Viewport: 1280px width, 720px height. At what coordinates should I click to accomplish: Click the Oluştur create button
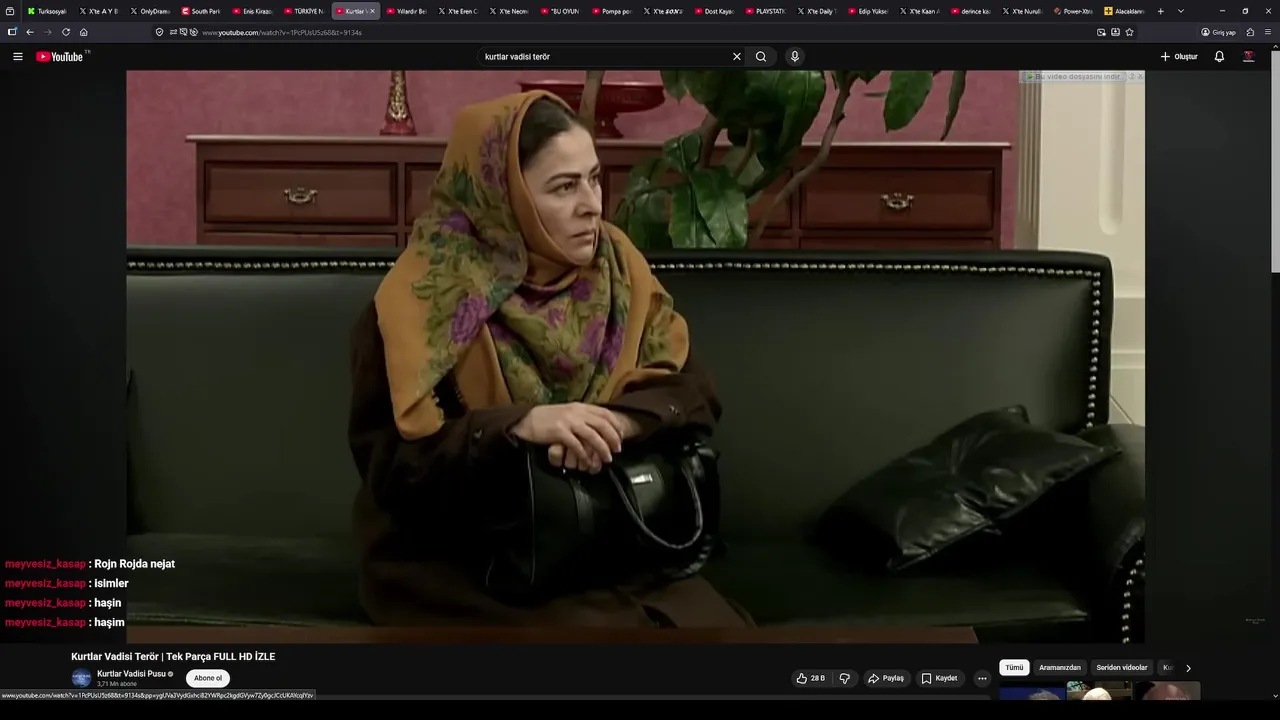pyautogui.click(x=1179, y=57)
